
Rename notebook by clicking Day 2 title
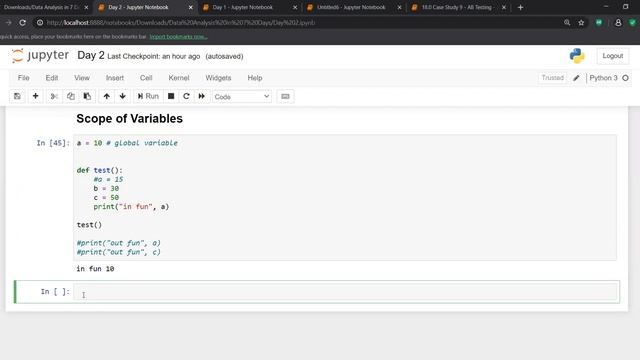[91, 56]
